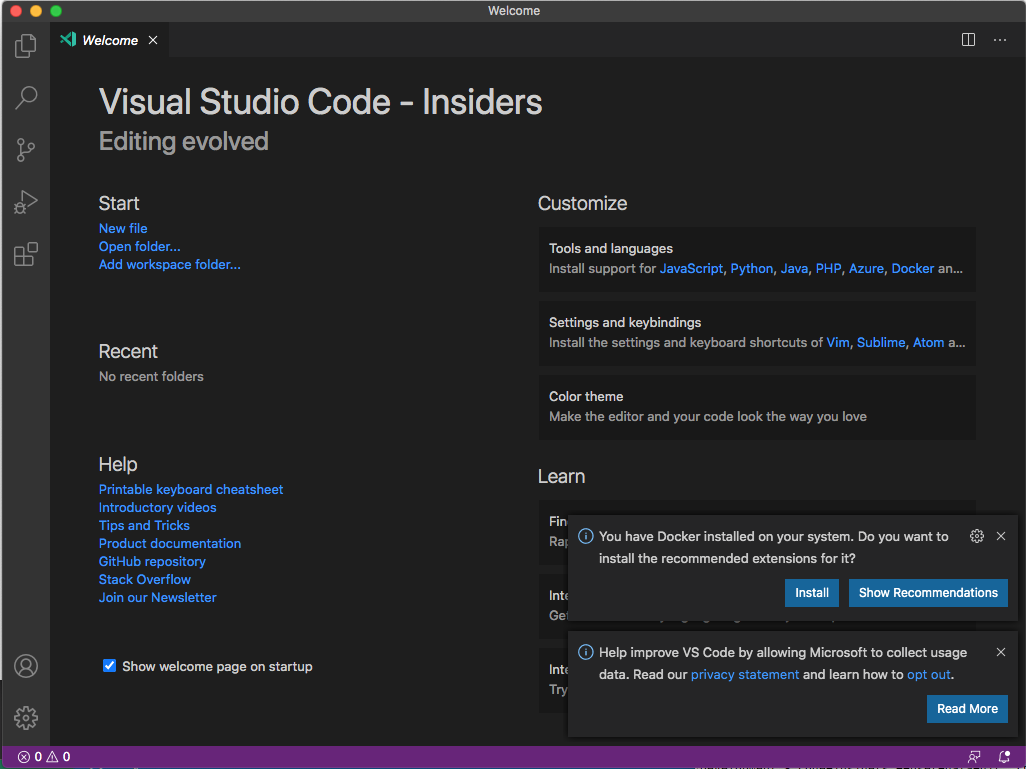This screenshot has width=1026, height=769.
Task: Click the feedback icon in status bar
Action: [x=974, y=757]
